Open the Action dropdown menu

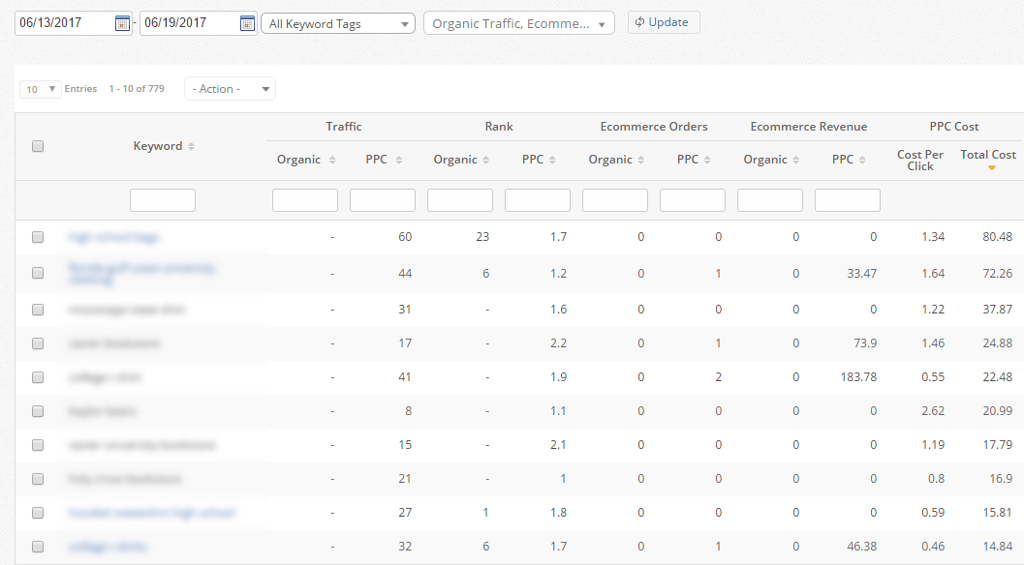click(x=230, y=89)
